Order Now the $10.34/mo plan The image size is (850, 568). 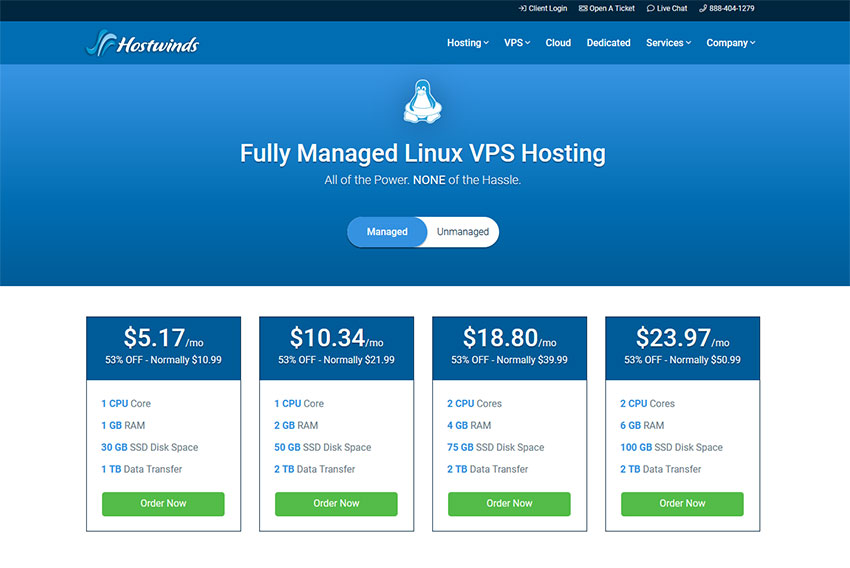[x=336, y=504]
